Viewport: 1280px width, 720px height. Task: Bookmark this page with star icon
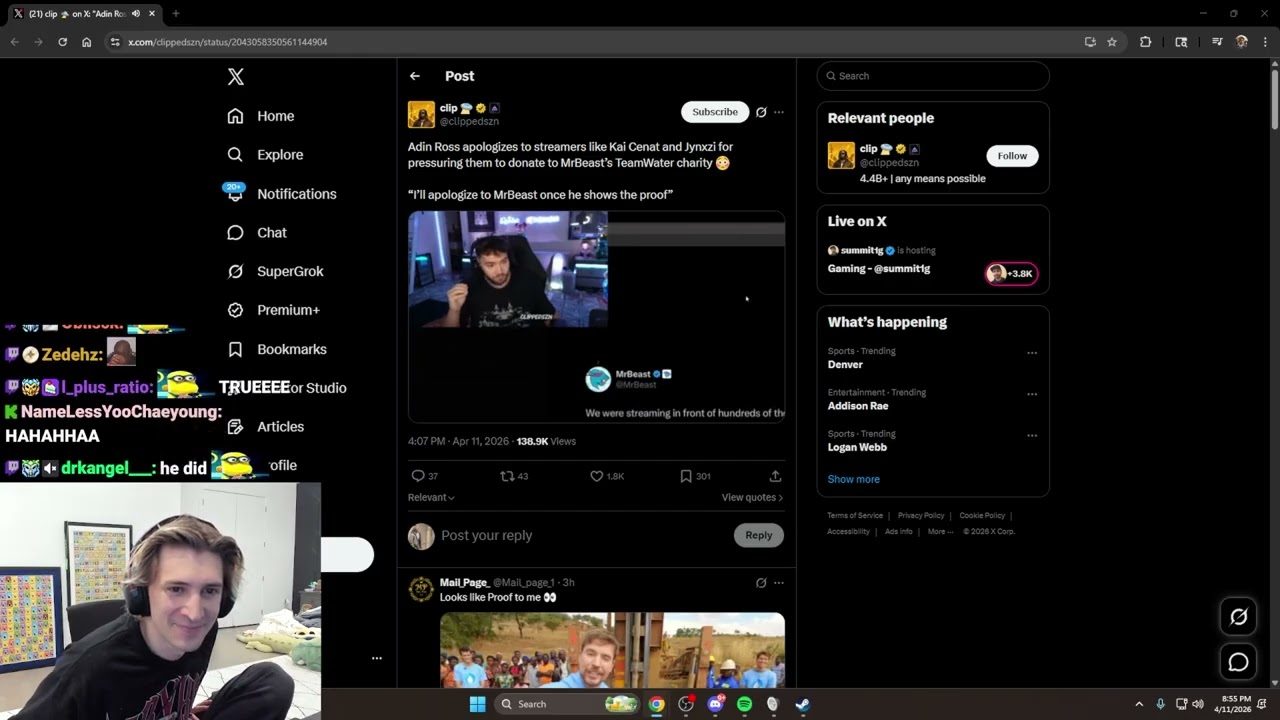[x=1112, y=42]
